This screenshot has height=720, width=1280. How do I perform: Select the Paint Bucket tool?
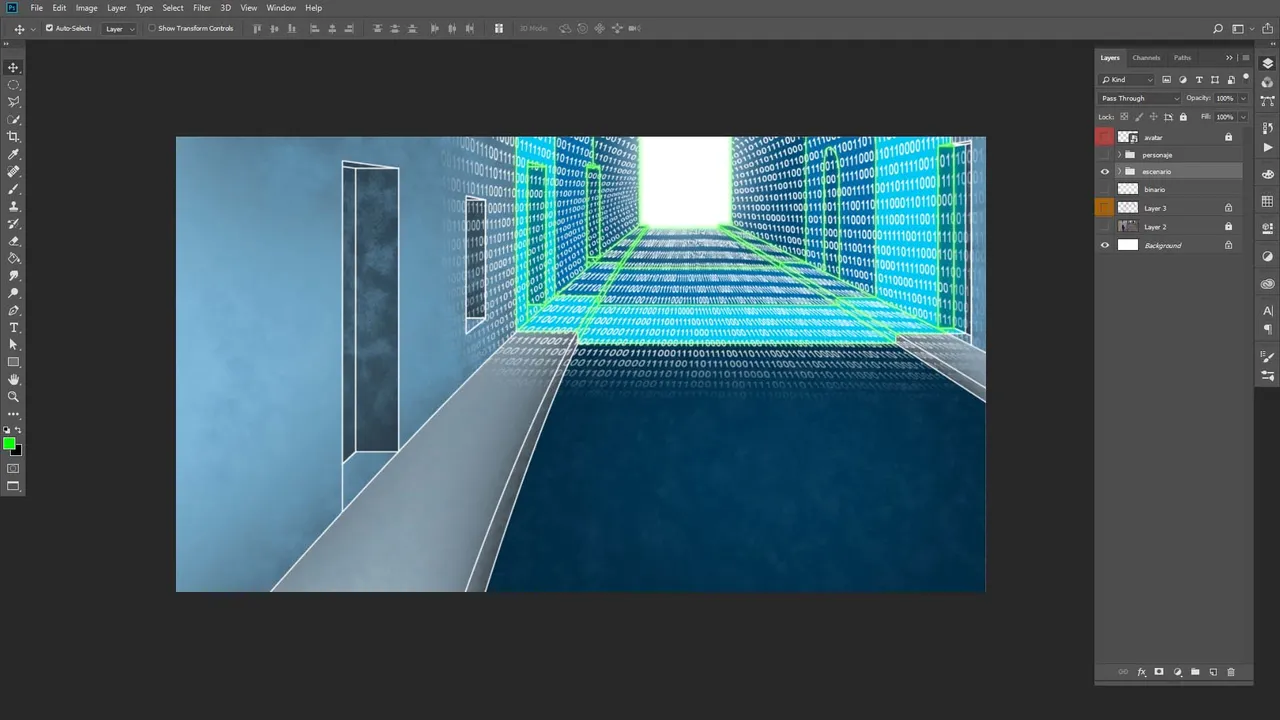13,258
